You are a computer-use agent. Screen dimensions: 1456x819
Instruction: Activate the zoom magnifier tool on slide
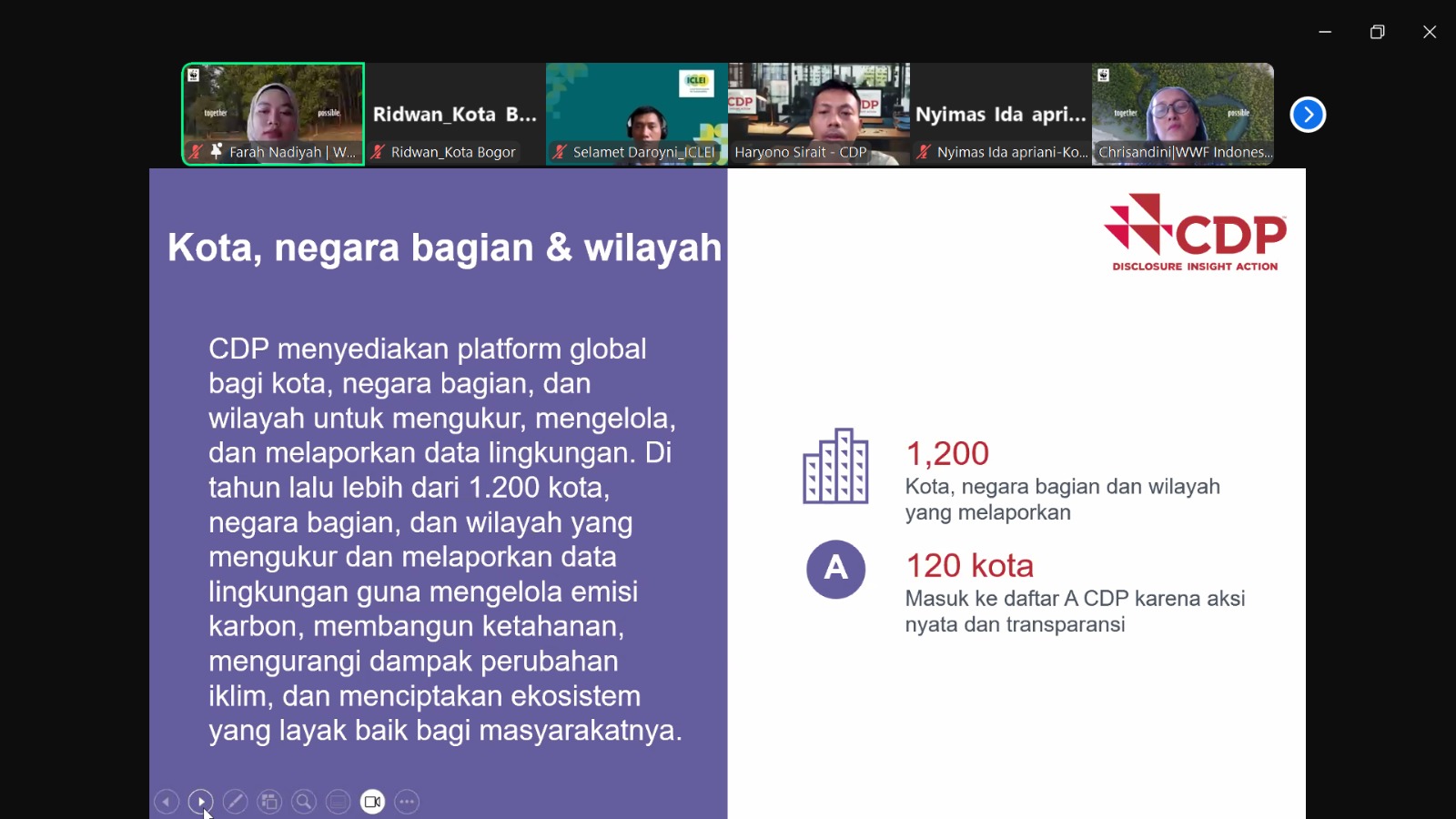click(x=304, y=802)
